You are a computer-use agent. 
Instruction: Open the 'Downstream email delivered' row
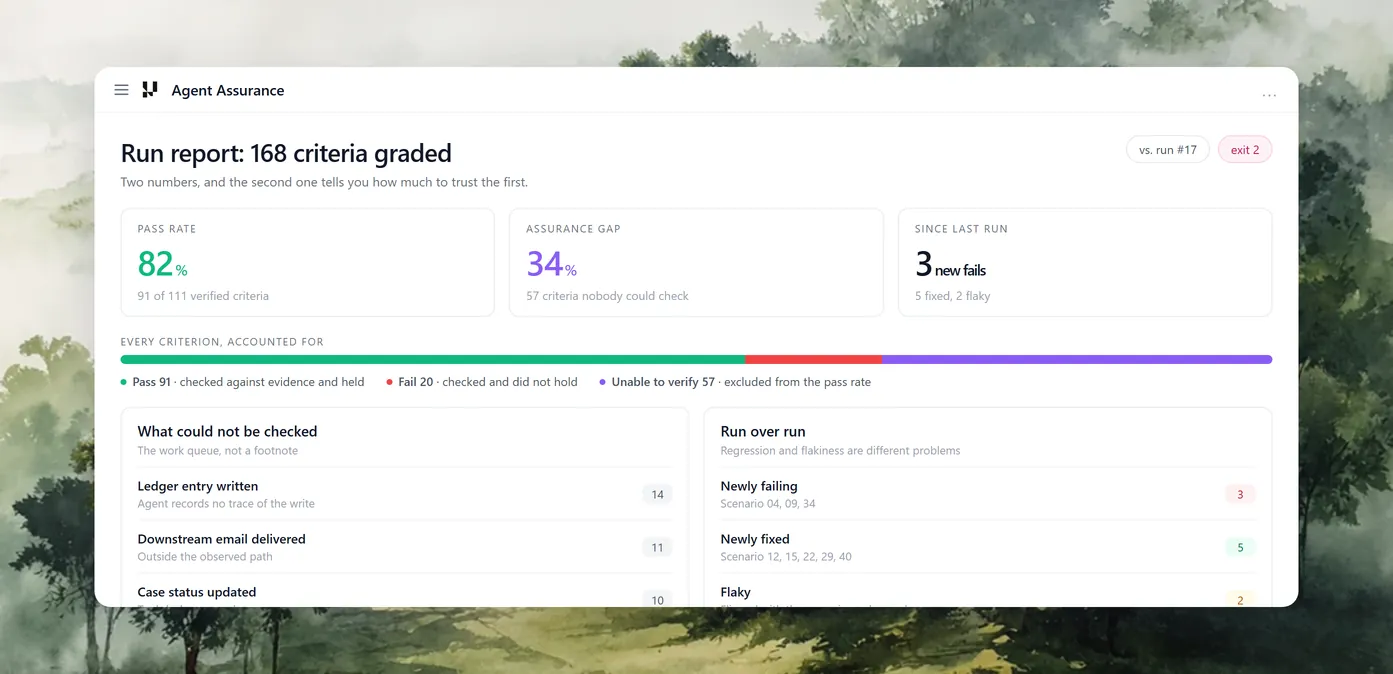[x=404, y=547]
